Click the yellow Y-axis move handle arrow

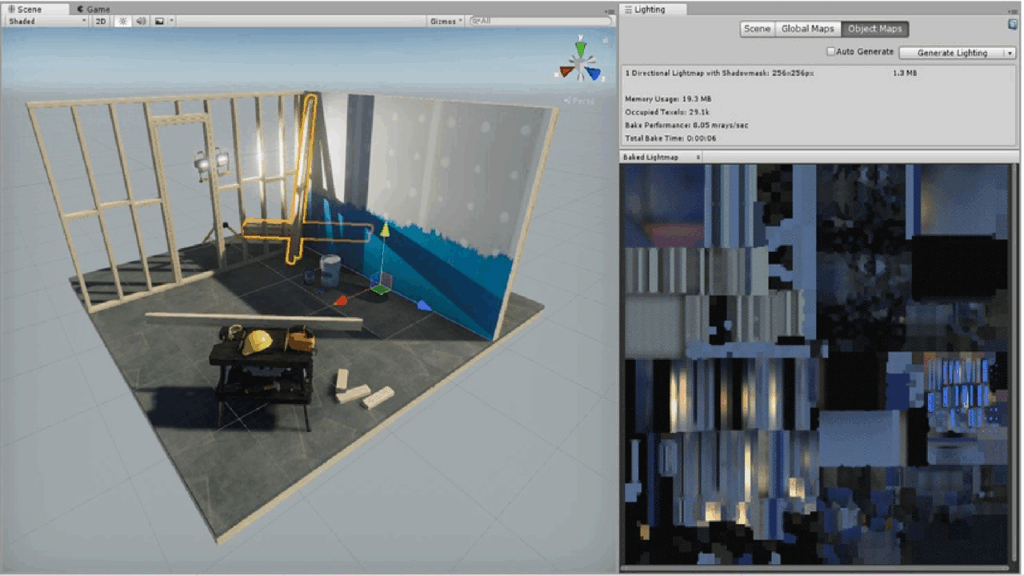pos(381,231)
